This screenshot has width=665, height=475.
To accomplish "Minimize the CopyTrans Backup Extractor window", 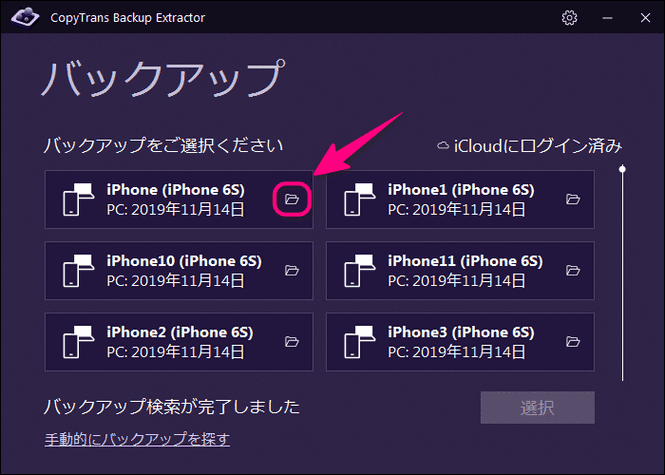I will tap(607, 18).
